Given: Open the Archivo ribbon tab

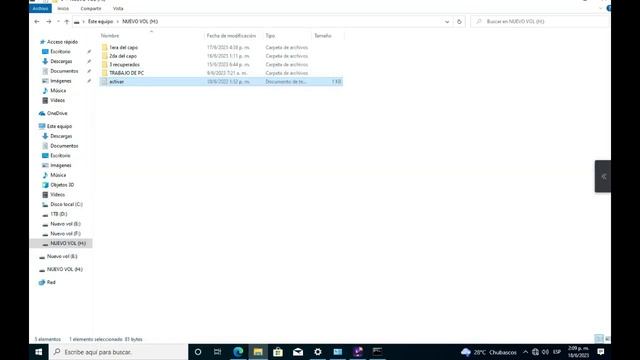Looking at the screenshot, I should 40,9.
